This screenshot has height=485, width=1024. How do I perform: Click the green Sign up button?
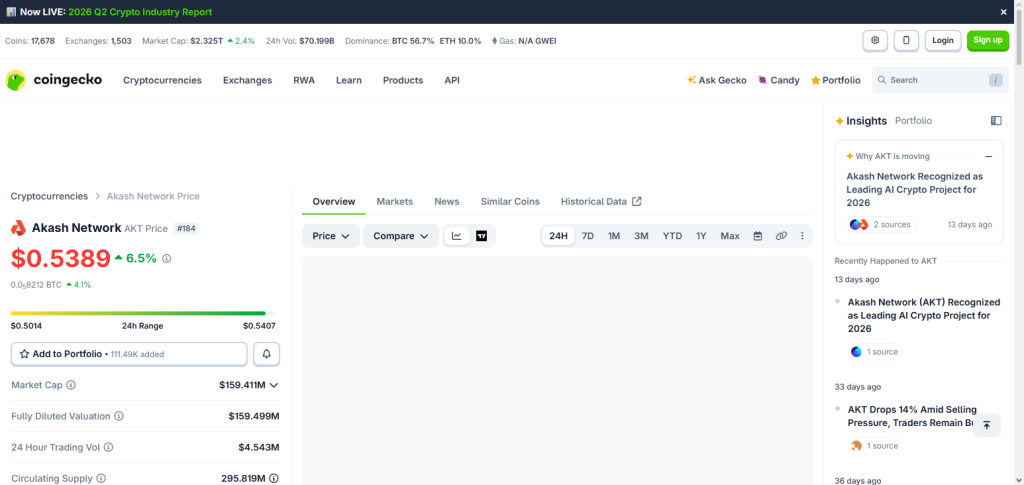click(x=987, y=40)
